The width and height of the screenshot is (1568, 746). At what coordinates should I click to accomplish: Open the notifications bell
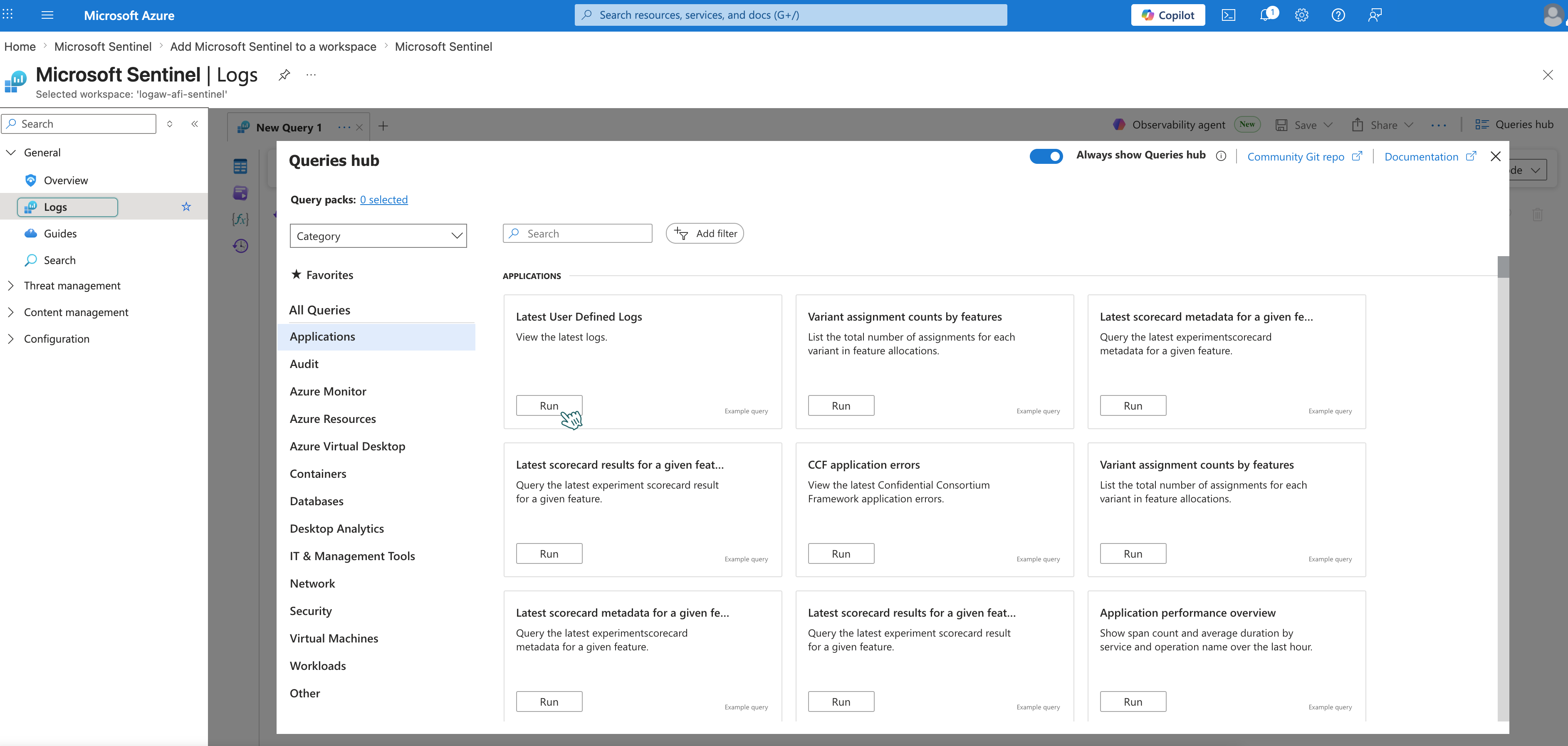click(1266, 15)
